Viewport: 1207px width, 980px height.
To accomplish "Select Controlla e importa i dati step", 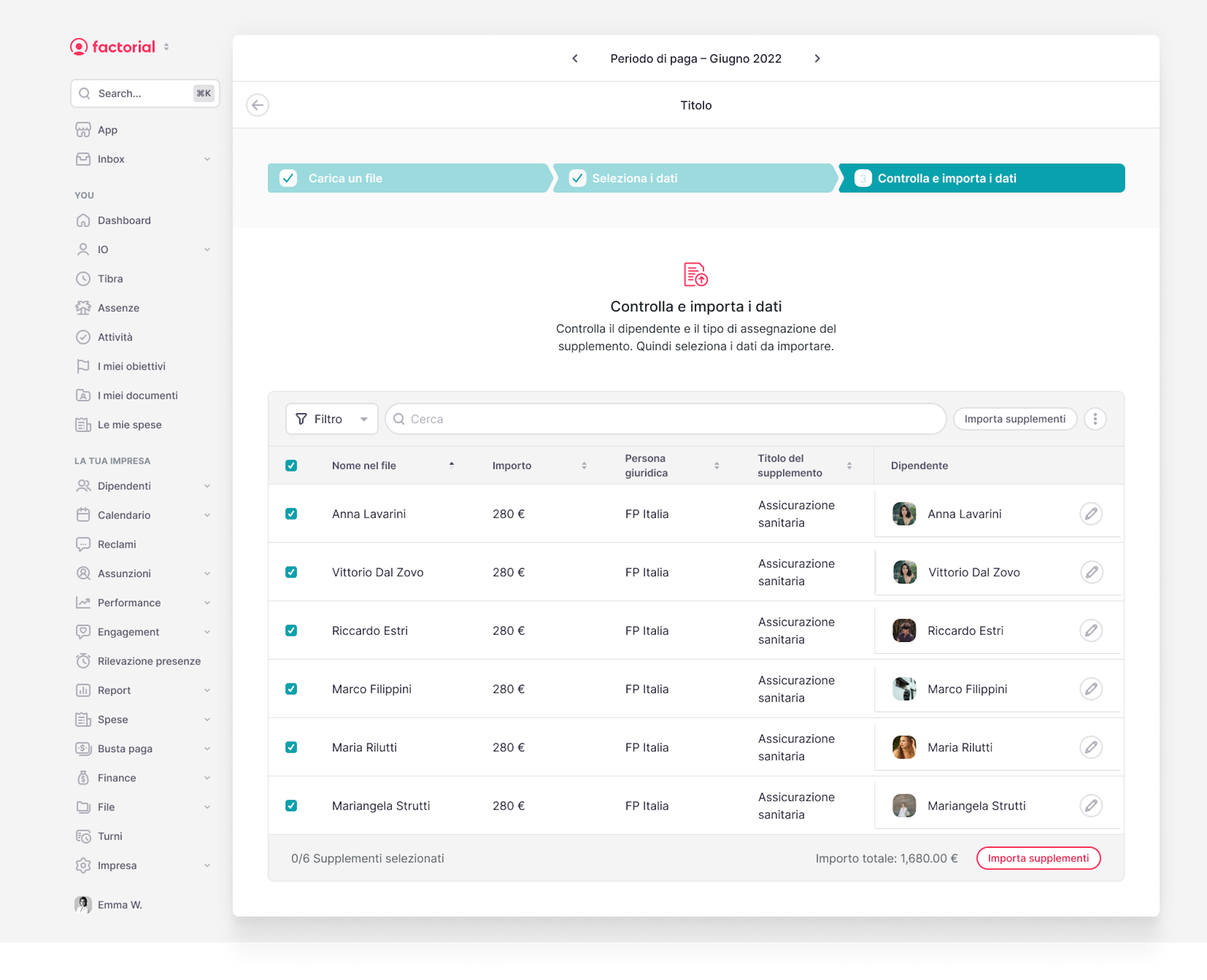I will 981,179.
